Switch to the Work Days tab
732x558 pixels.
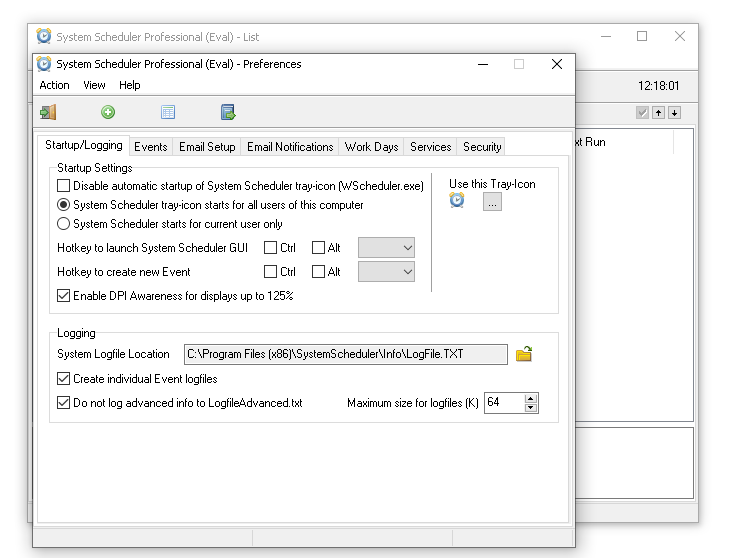click(x=371, y=147)
